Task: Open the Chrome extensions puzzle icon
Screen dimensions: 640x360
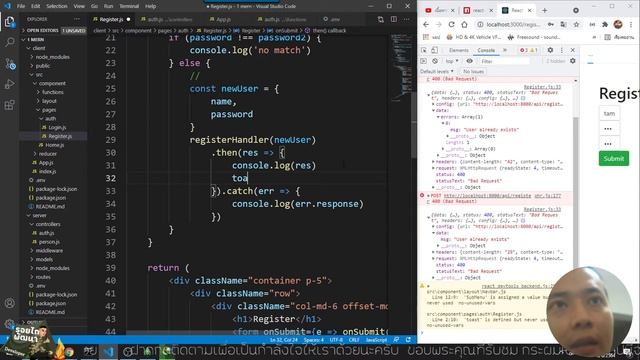Action: point(605,24)
